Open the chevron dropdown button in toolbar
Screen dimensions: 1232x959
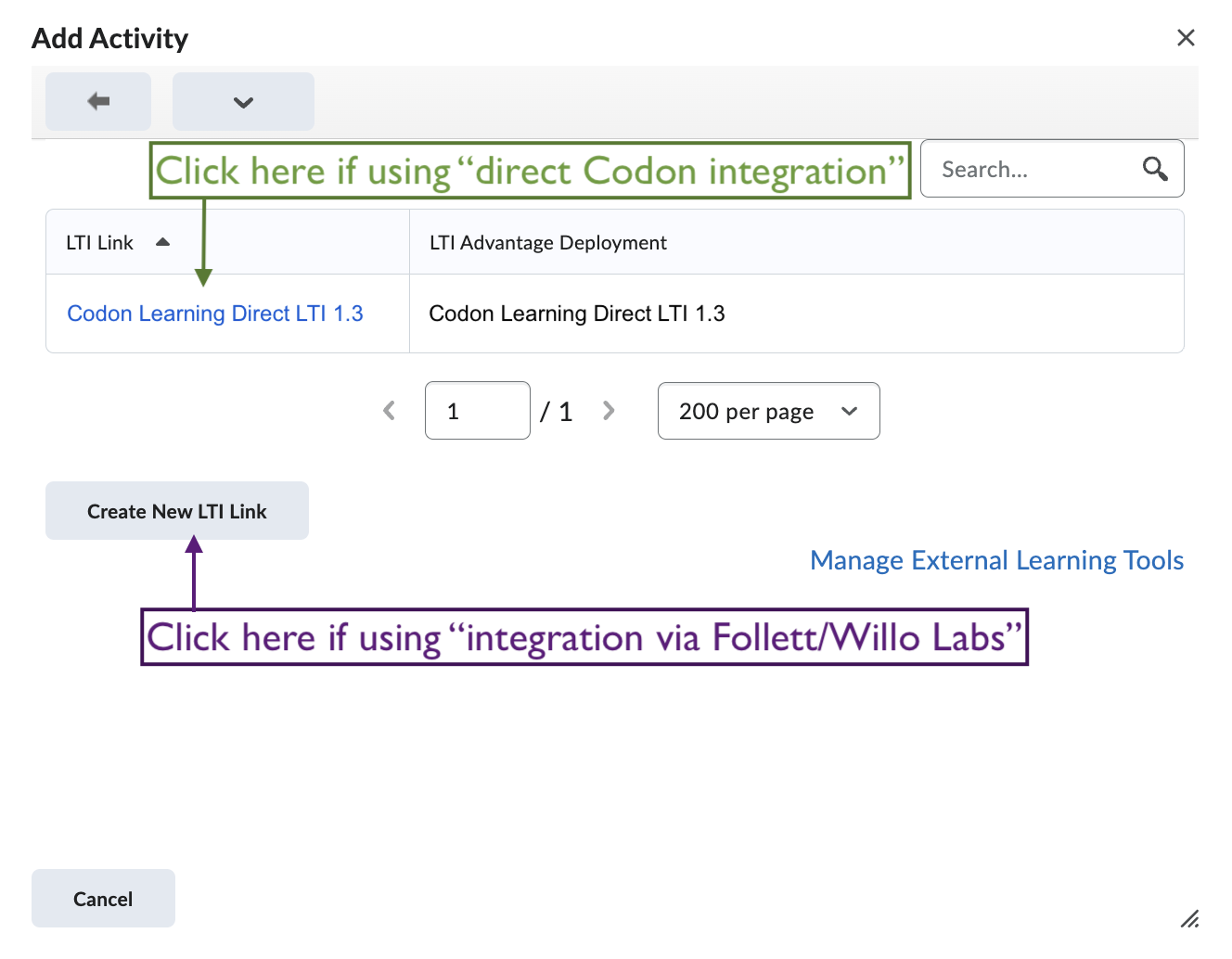(x=243, y=101)
